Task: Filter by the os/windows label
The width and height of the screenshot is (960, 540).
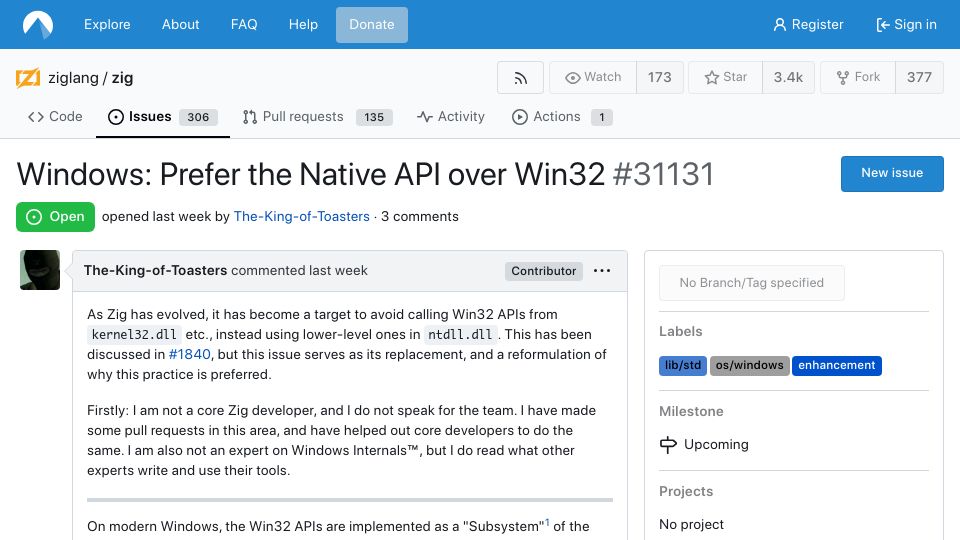Action: click(749, 366)
